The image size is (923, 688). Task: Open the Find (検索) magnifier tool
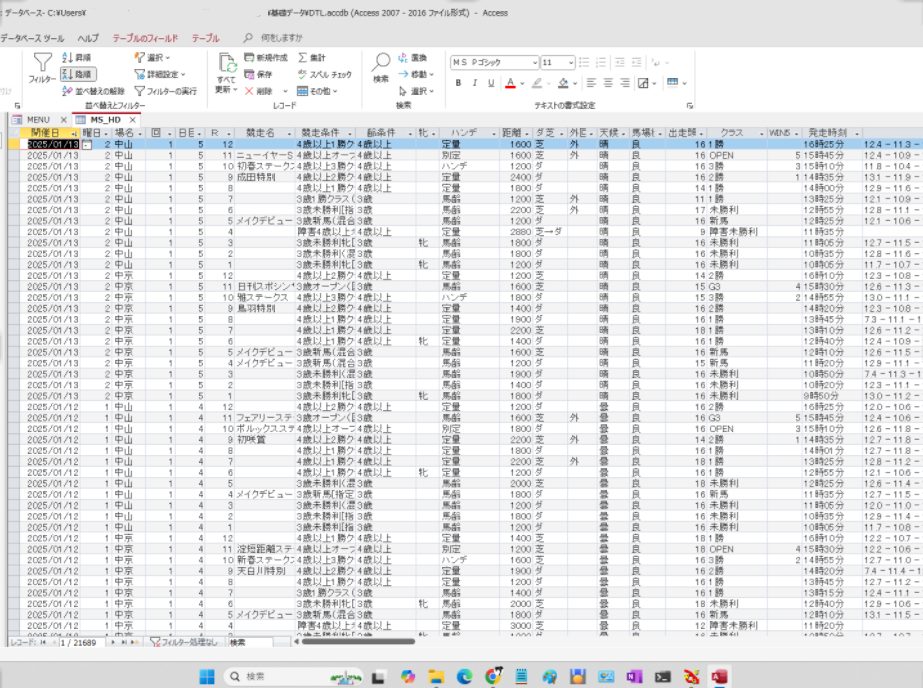click(x=381, y=64)
